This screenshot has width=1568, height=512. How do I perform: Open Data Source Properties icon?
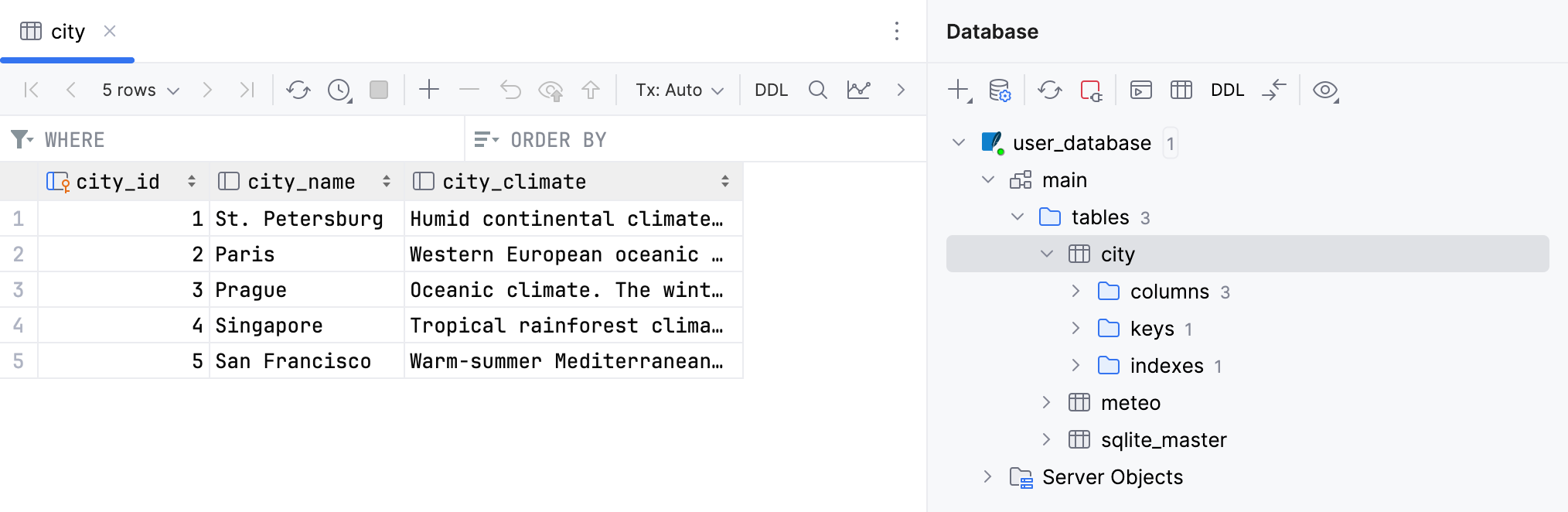click(x=1000, y=90)
